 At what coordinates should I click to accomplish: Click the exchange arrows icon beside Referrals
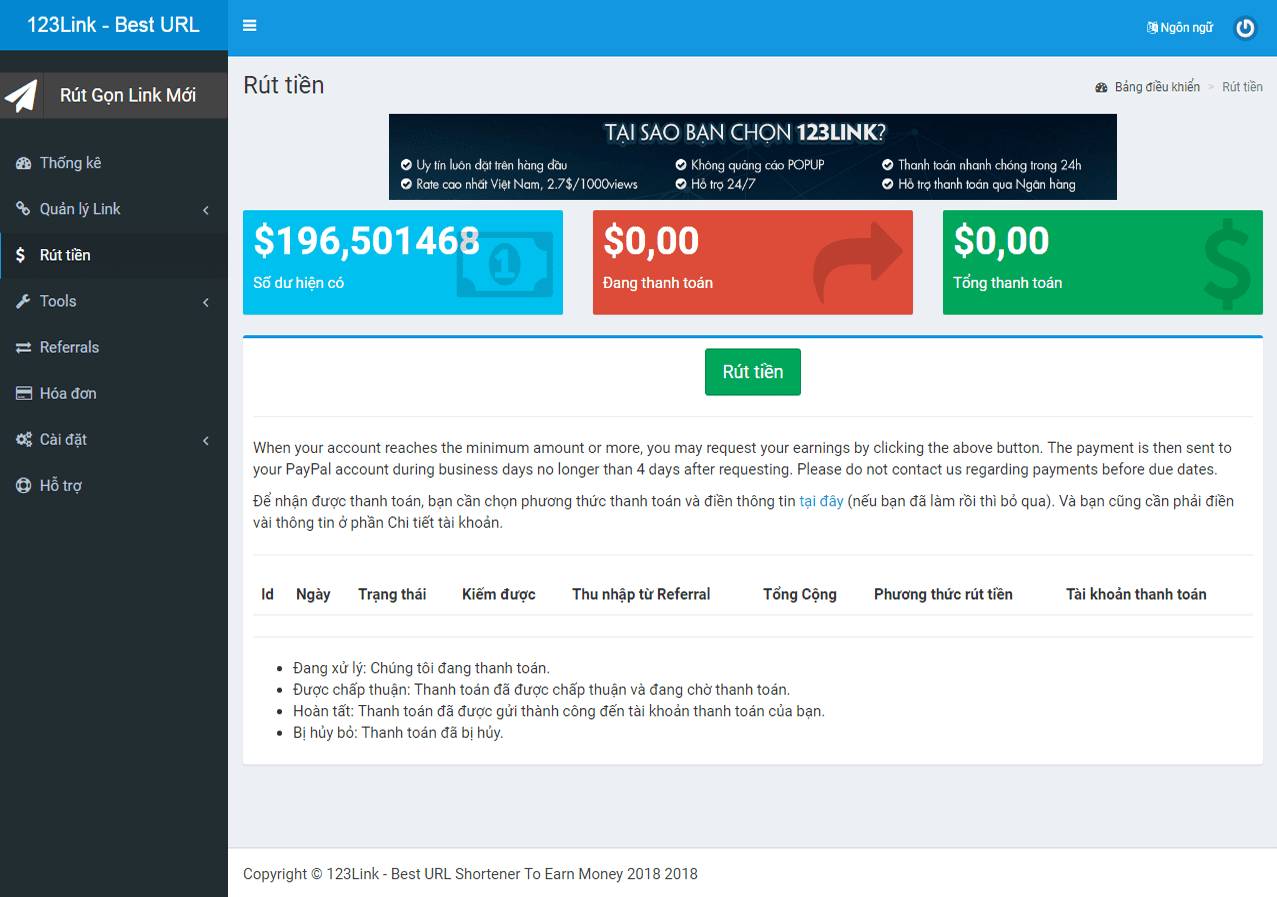tap(23, 347)
